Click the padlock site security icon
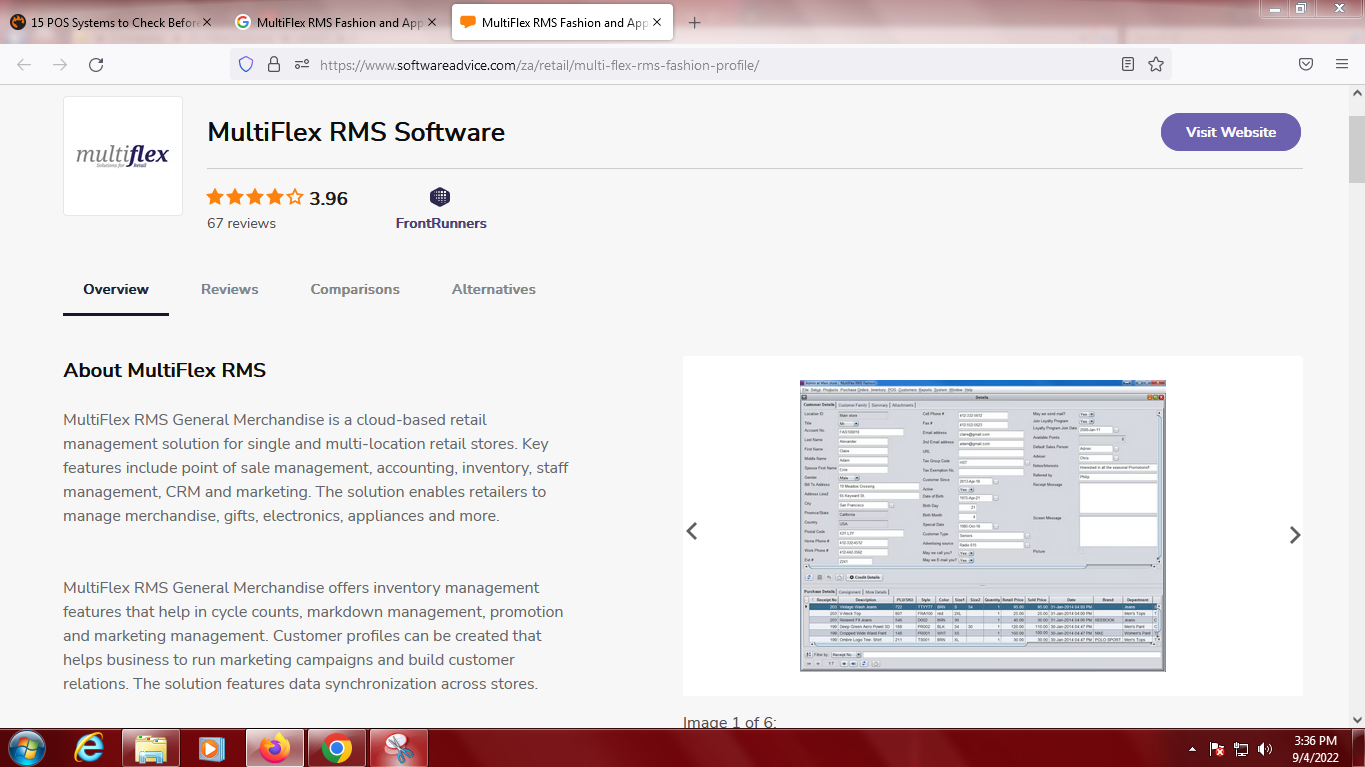This screenshot has width=1365, height=767. coord(273,64)
